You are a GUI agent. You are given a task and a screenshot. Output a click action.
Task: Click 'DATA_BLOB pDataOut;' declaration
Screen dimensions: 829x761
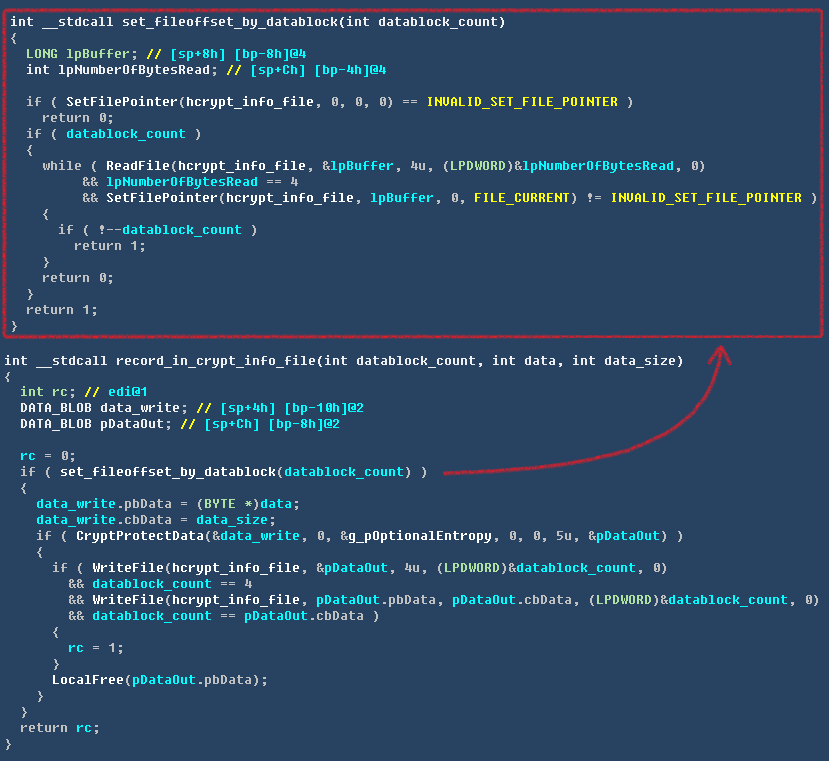click(x=96, y=424)
